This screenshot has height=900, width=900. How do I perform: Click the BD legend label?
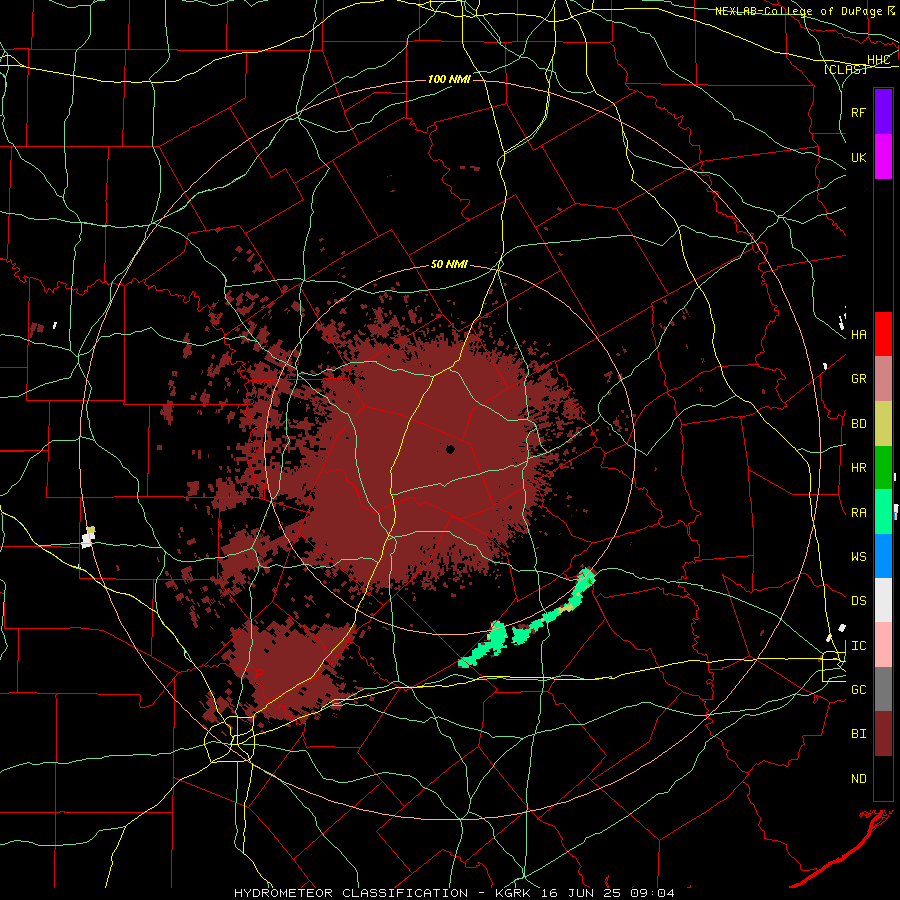[858, 424]
